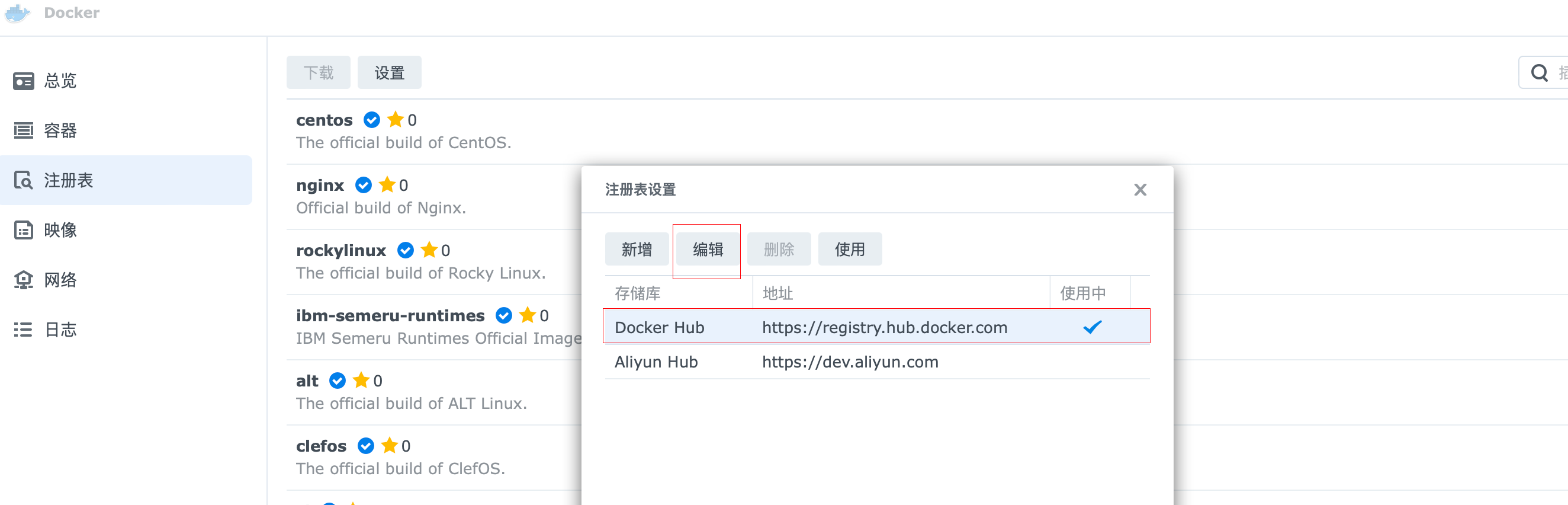
Task: Click the 总览 overview sidebar icon
Action: (23, 81)
